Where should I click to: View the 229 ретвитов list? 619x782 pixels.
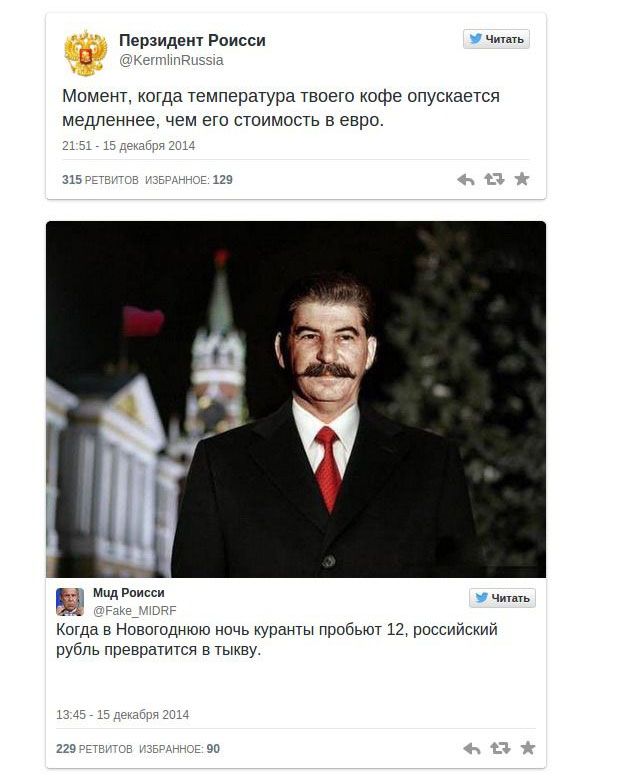point(94,749)
